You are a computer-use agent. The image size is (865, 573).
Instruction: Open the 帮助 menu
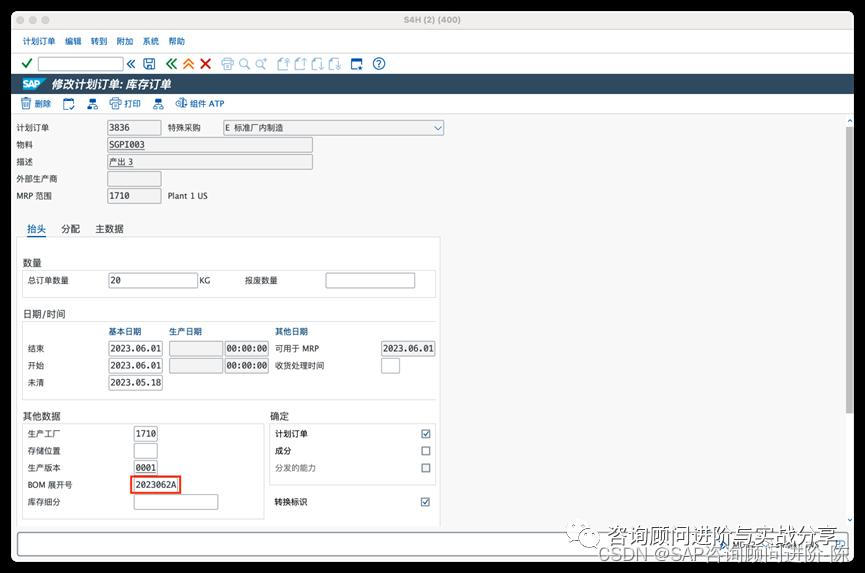[177, 41]
